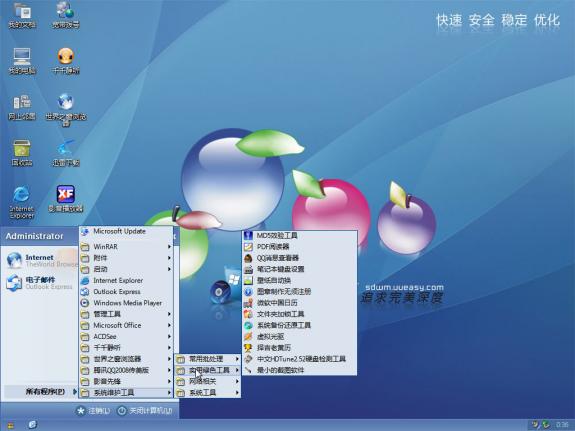Click the 关闭计算机 shut down button
Image resolution: width=575 pixels, height=431 pixels.
pos(145,411)
